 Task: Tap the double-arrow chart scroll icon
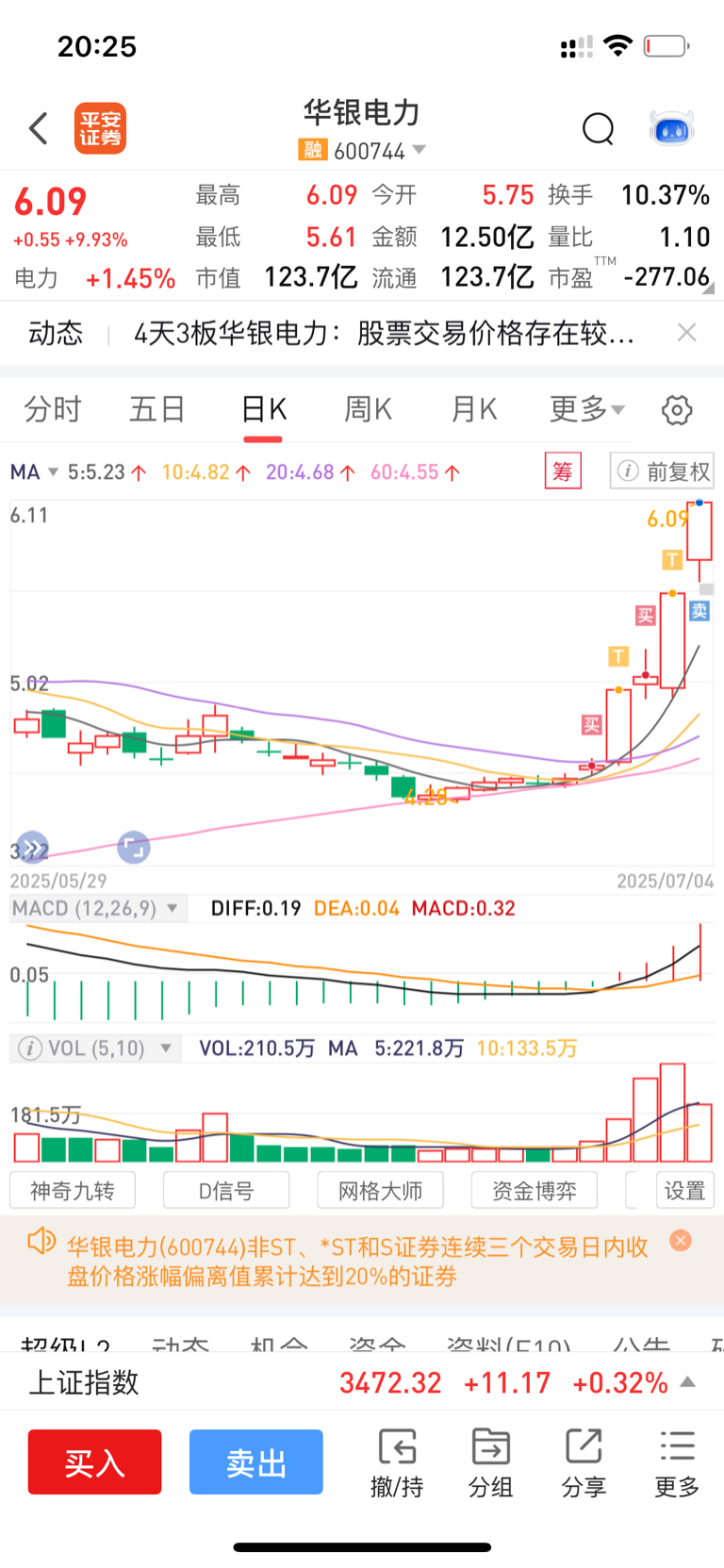click(x=33, y=848)
